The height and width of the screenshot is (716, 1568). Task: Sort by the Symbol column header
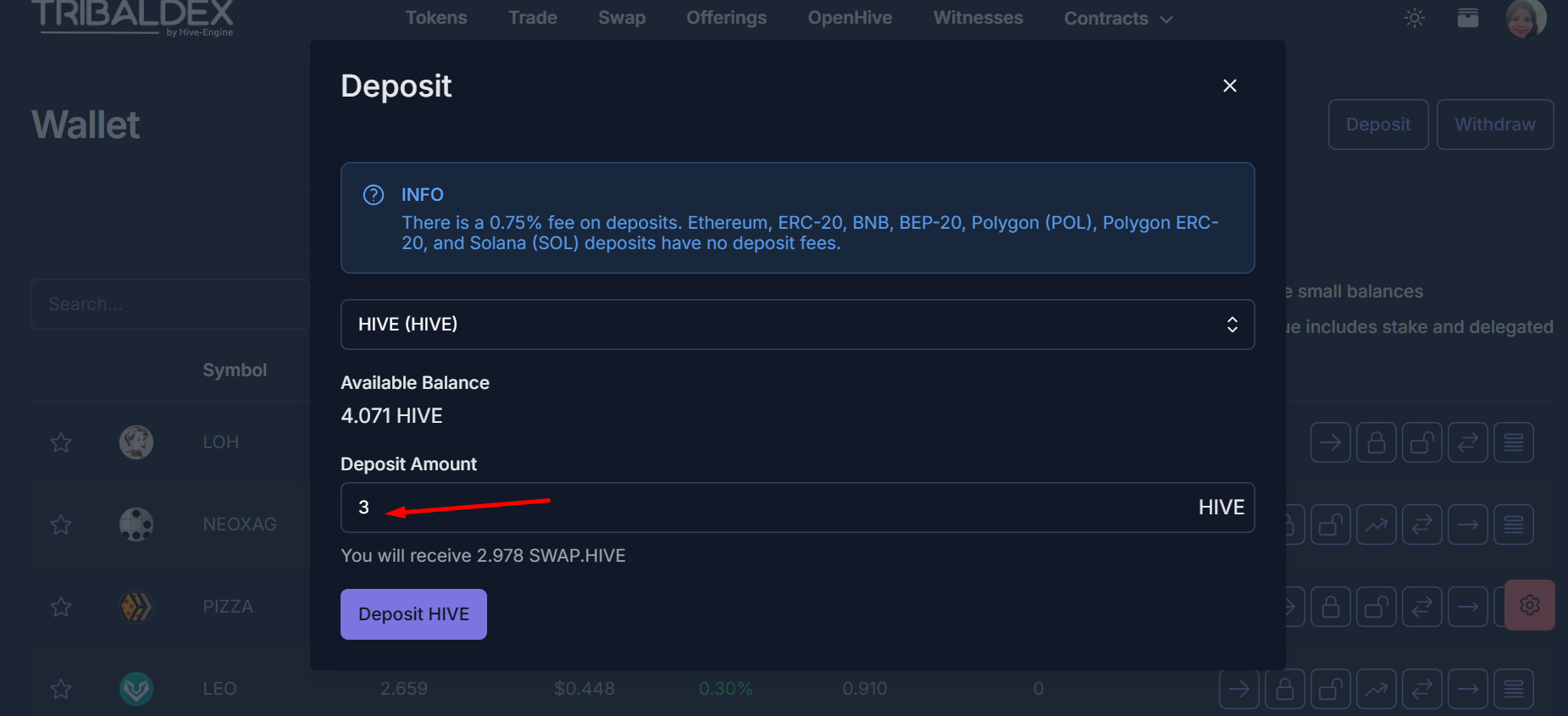click(x=235, y=370)
